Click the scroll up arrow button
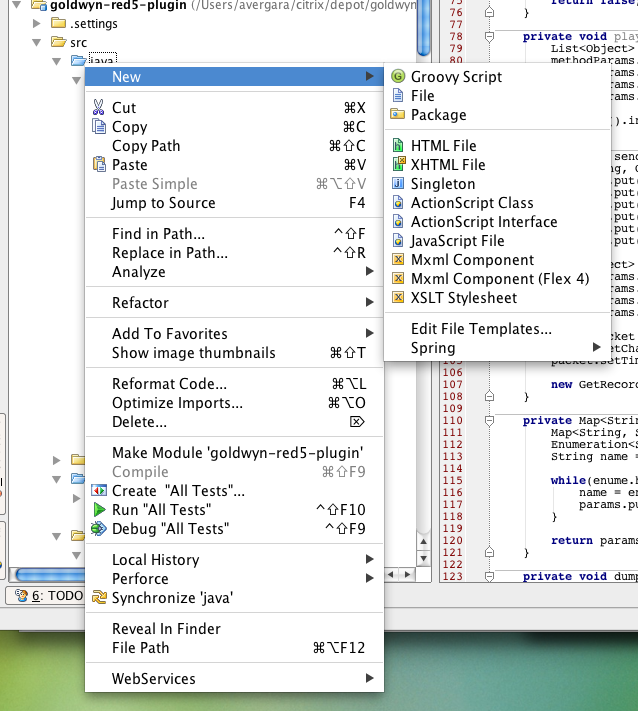 [424, 541]
